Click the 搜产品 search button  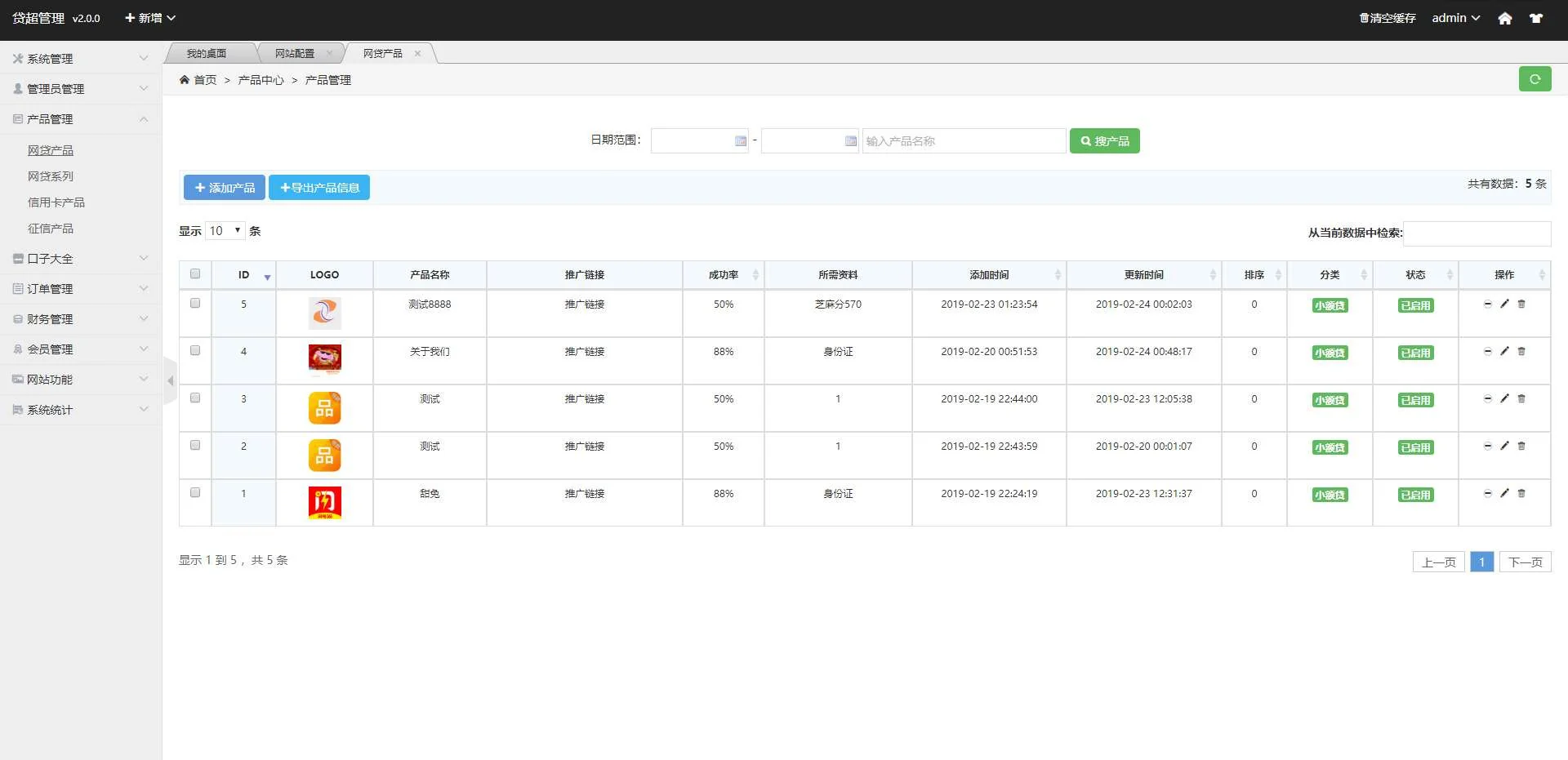pyautogui.click(x=1104, y=141)
